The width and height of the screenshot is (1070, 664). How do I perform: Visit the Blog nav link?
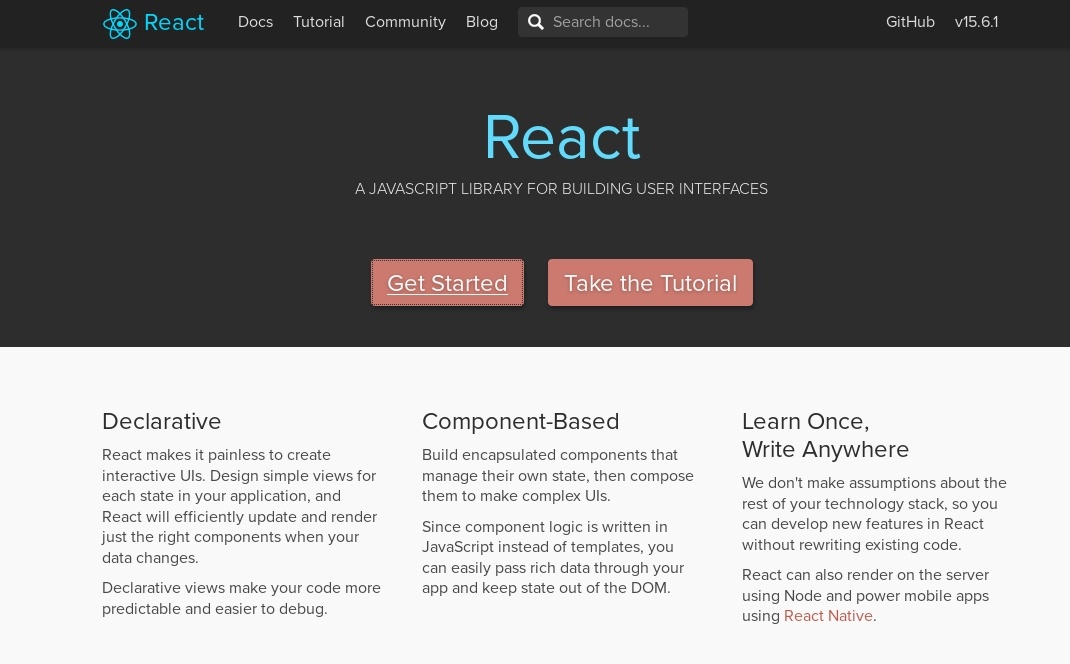point(482,22)
